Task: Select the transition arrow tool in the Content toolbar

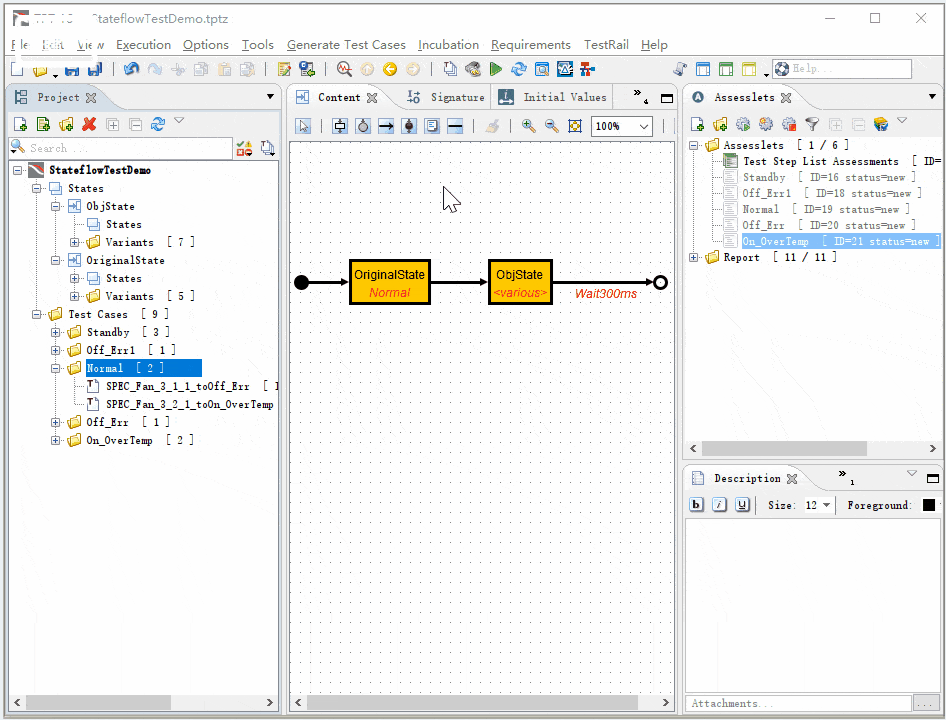Action: [386, 126]
